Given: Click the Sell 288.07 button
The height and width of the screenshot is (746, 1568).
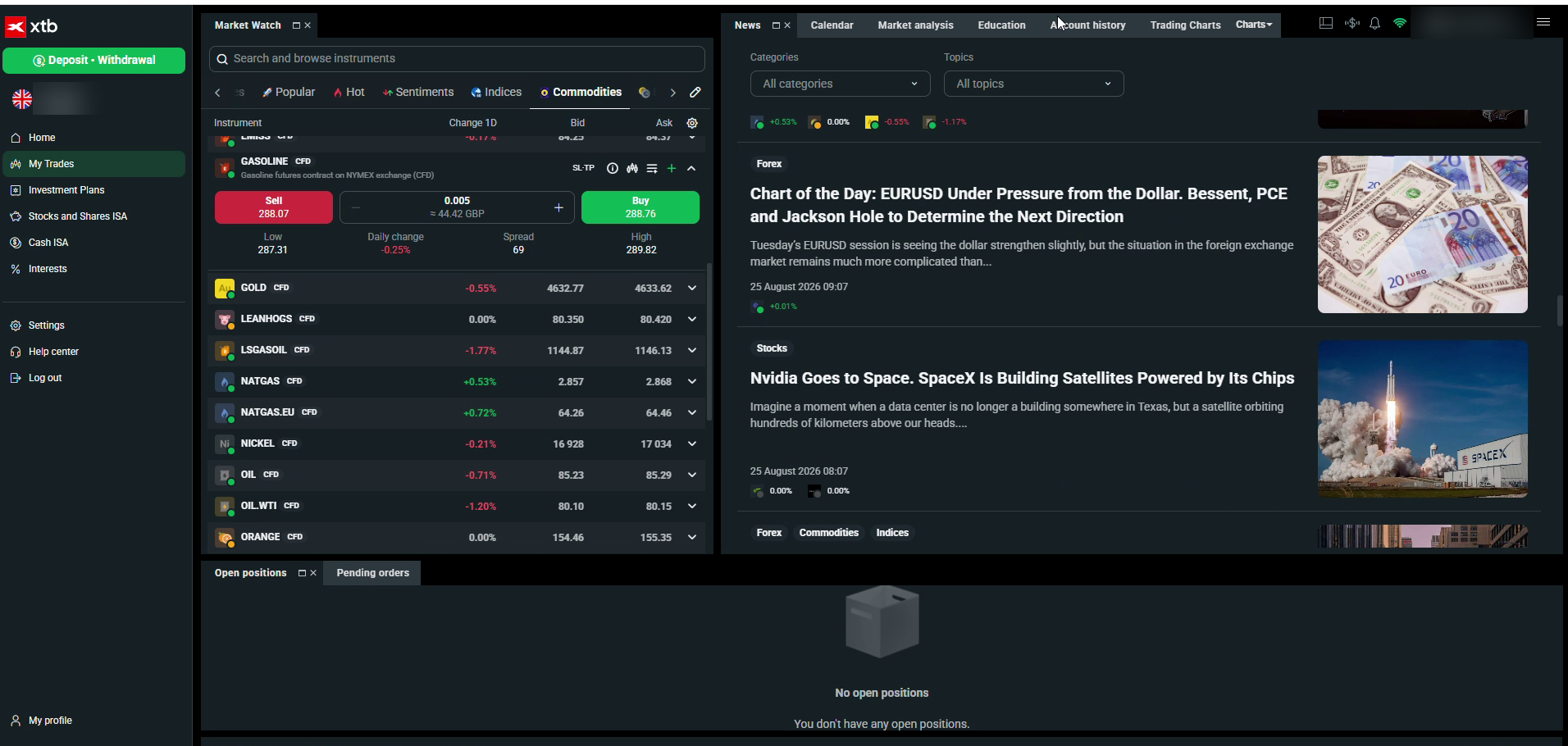Looking at the screenshot, I should click(273, 207).
